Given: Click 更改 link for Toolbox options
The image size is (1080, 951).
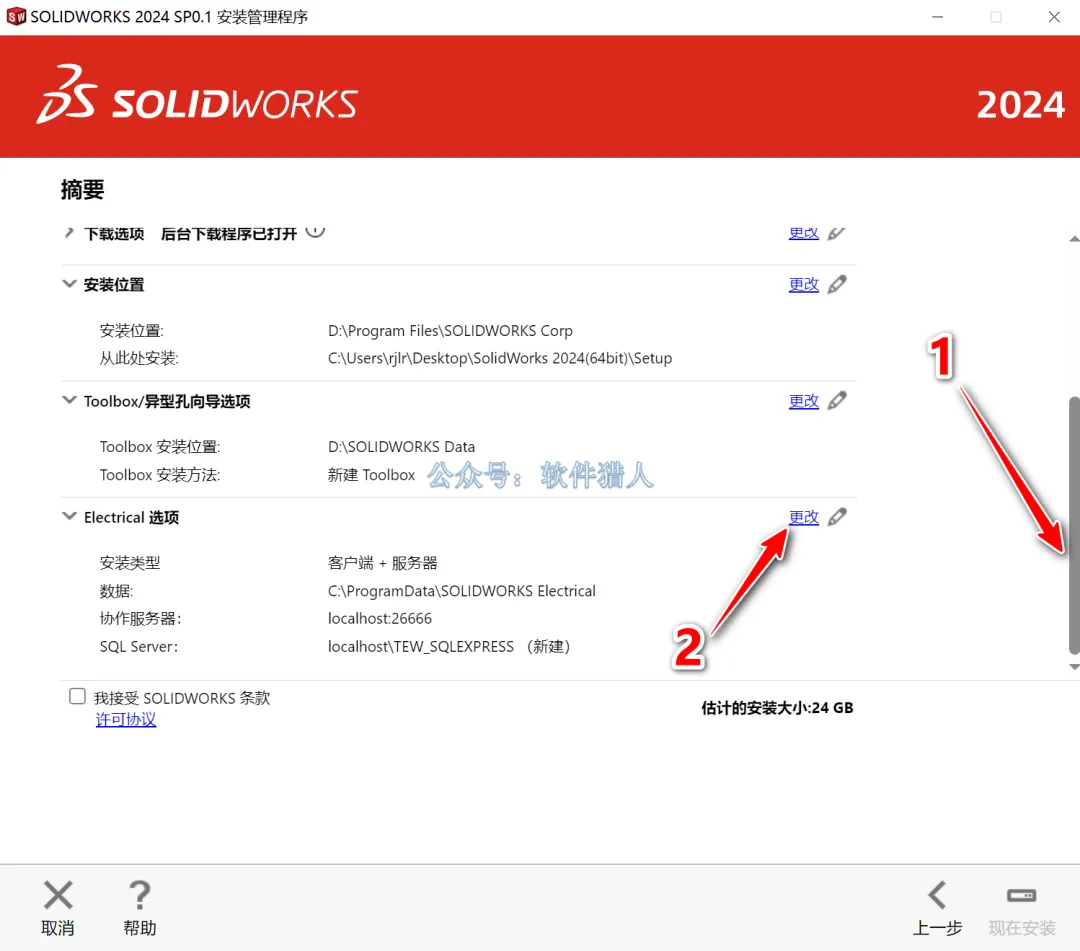Looking at the screenshot, I should coord(804,401).
